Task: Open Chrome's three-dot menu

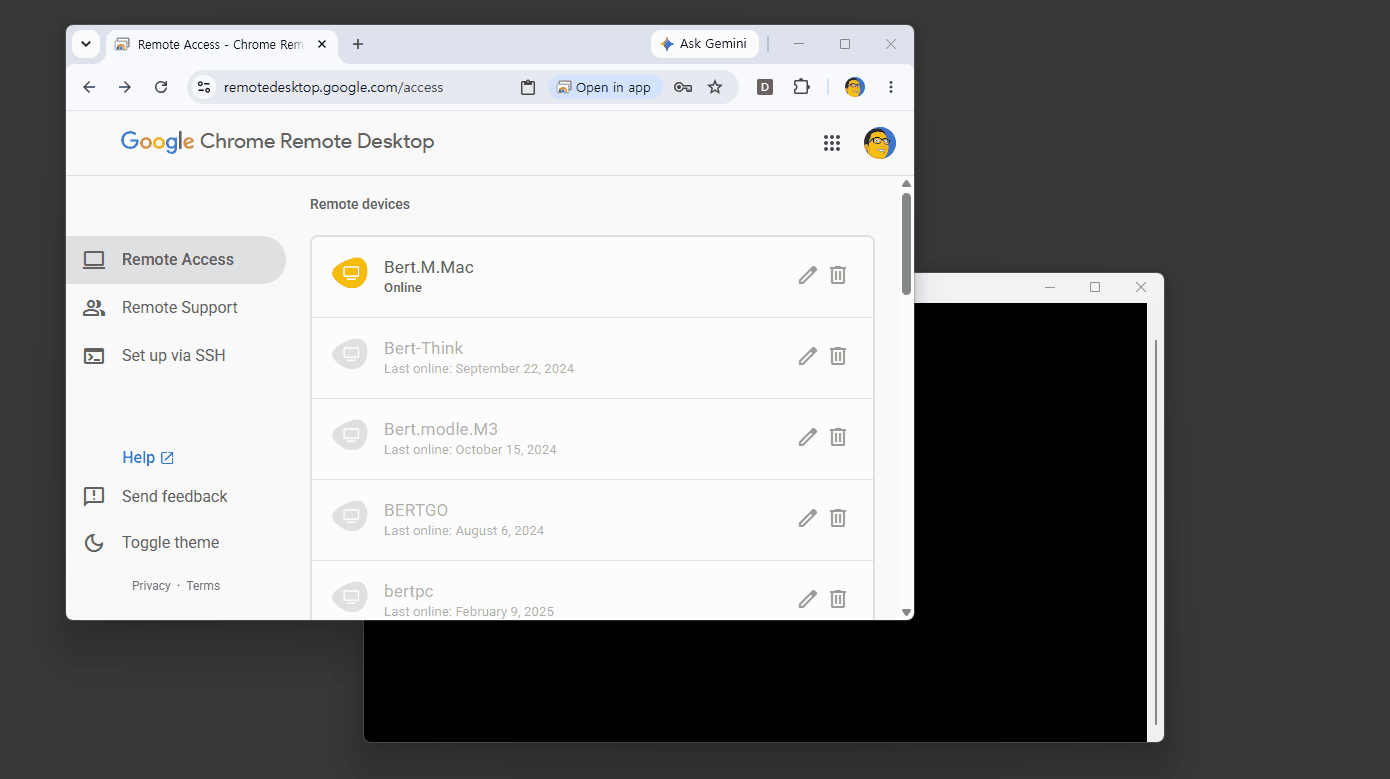Action: click(x=891, y=87)
